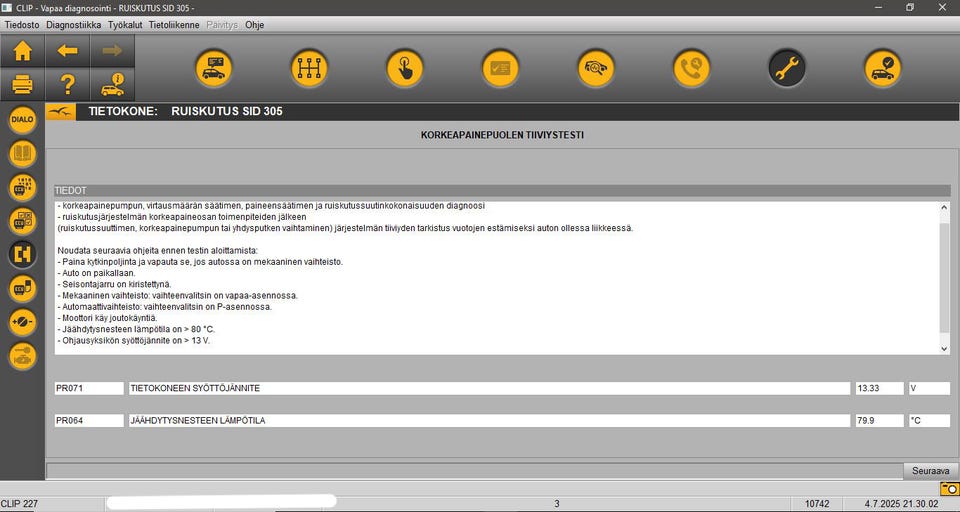Open car with checkmark validation icon

tap(882, 68)
